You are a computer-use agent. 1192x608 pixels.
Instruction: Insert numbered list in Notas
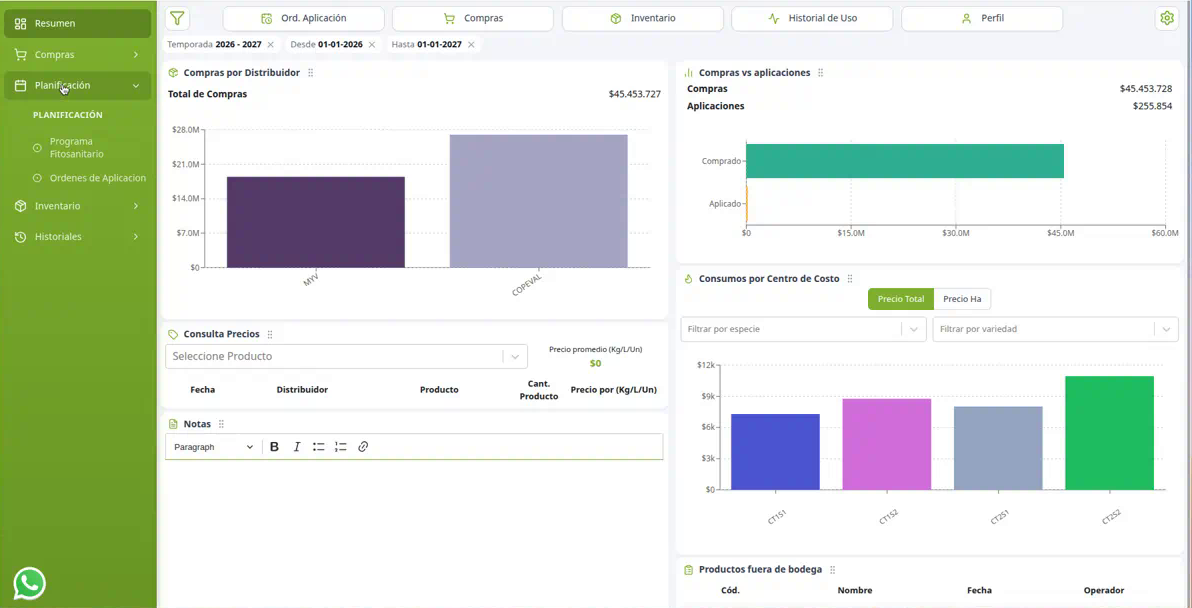341,447
